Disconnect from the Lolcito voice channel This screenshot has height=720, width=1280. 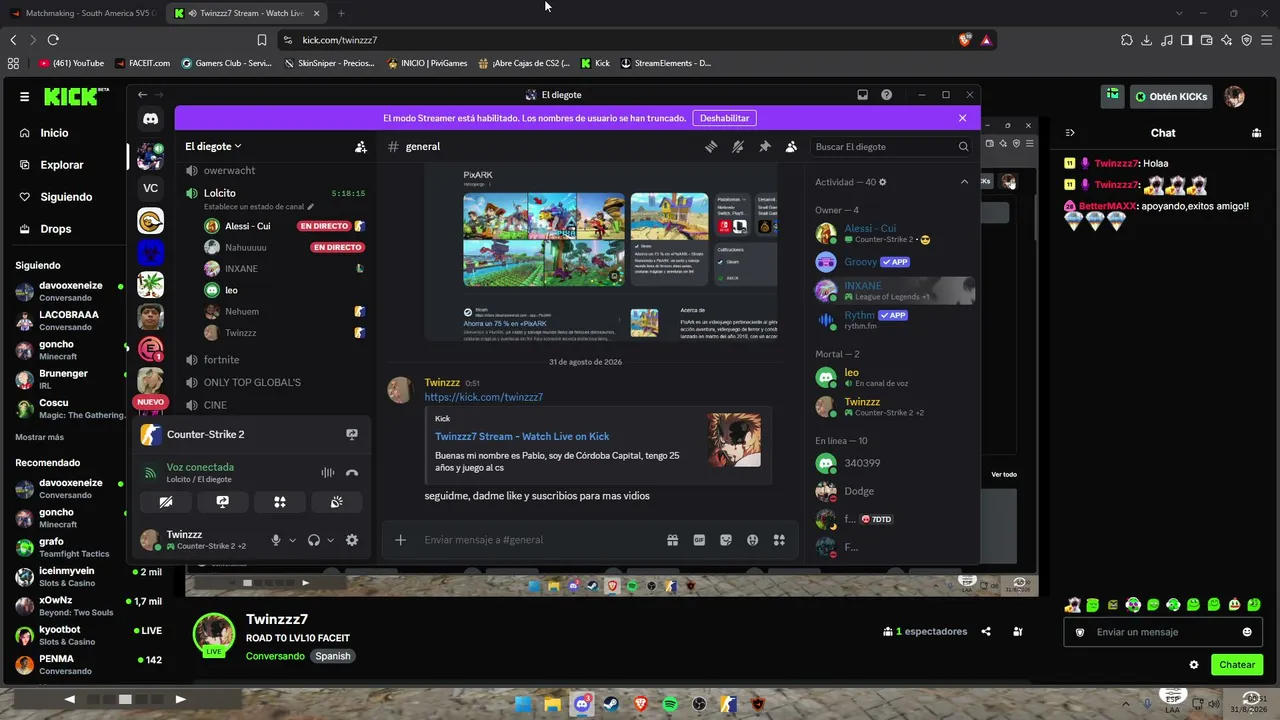click(x=352, y=473)
